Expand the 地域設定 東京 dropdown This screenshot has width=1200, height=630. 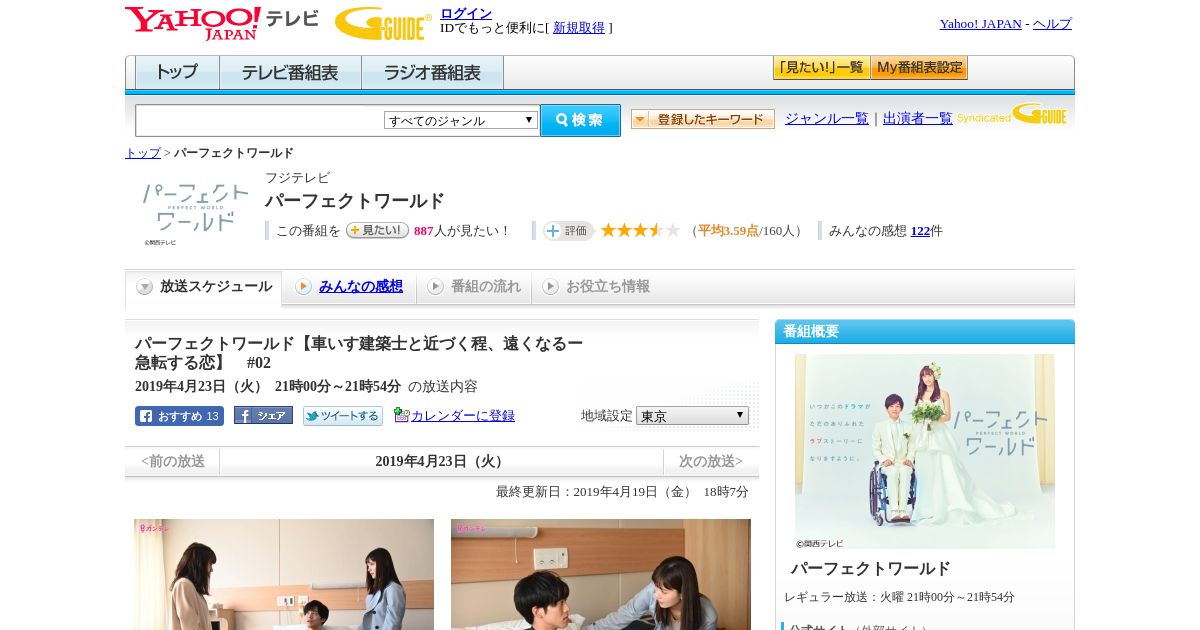[692, 415]
